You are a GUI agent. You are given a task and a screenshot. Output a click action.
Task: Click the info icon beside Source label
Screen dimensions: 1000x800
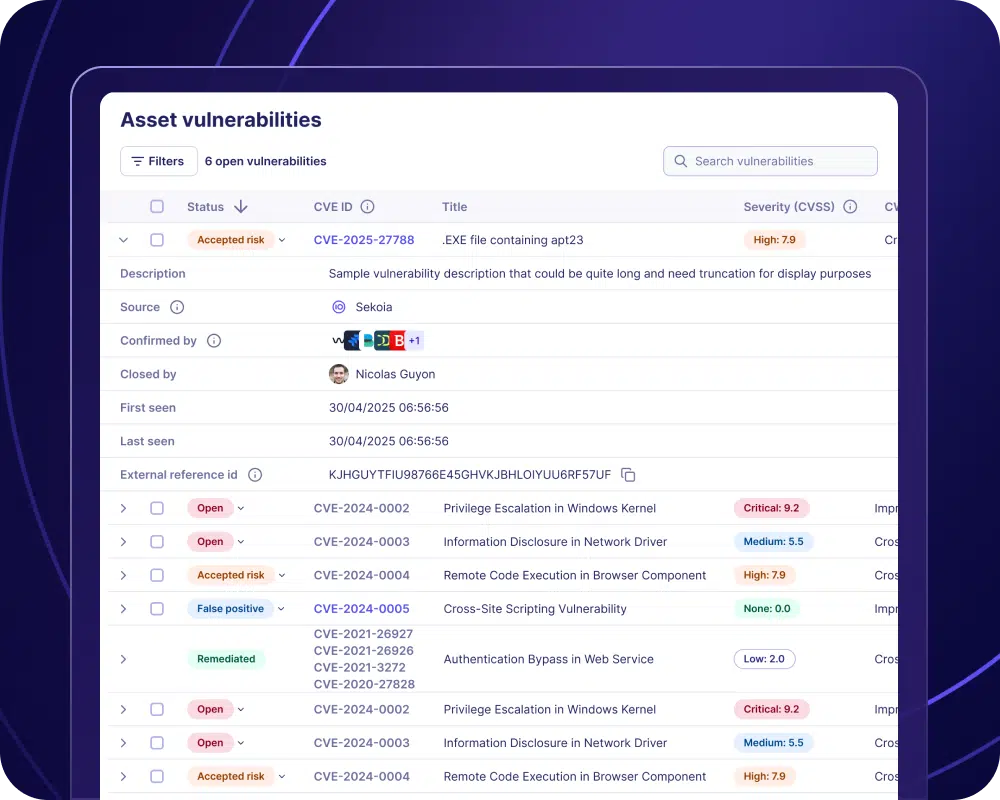tap(177, 308)
